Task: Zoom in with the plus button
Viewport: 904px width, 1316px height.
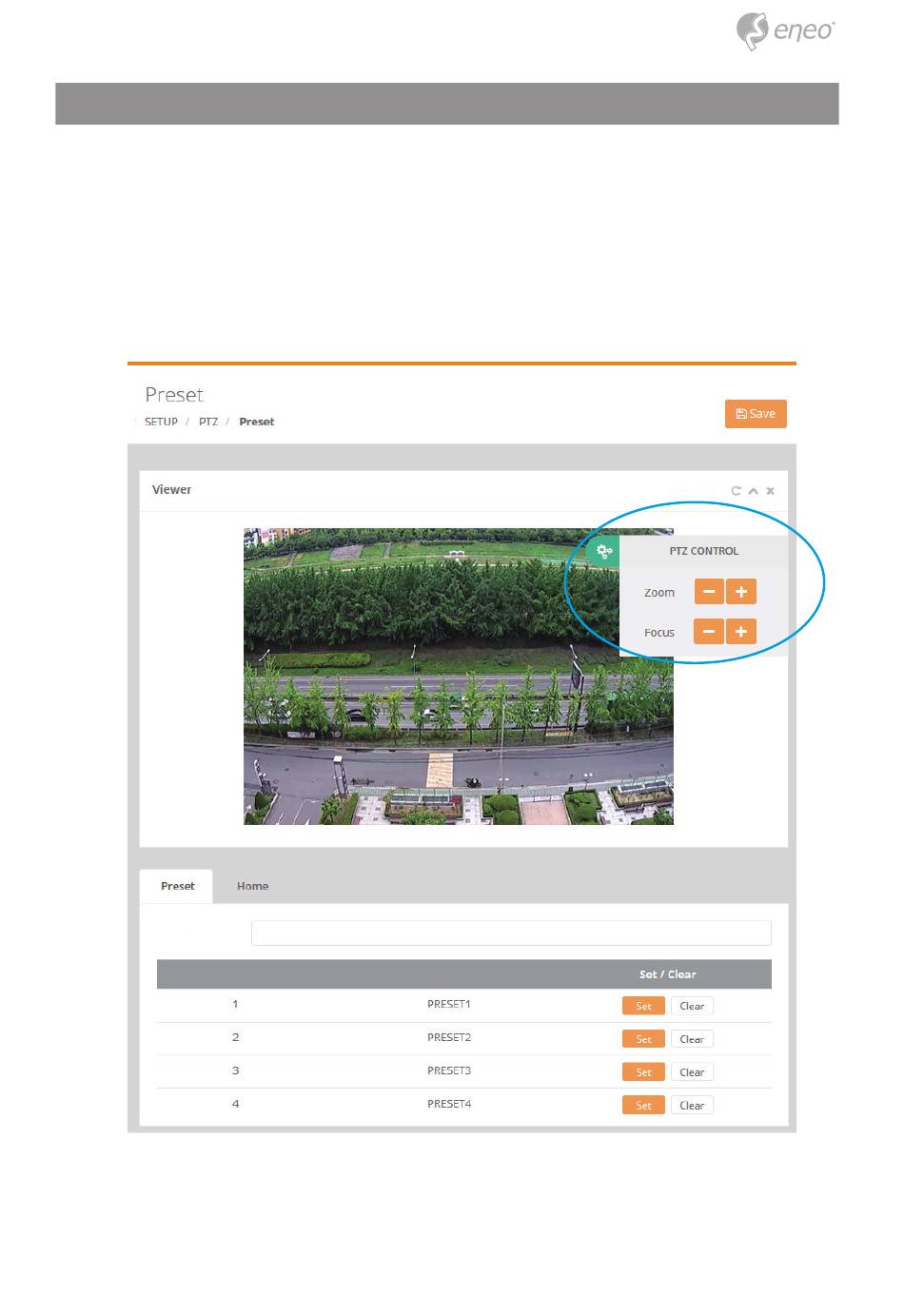Action: click(x=741, y=592)
